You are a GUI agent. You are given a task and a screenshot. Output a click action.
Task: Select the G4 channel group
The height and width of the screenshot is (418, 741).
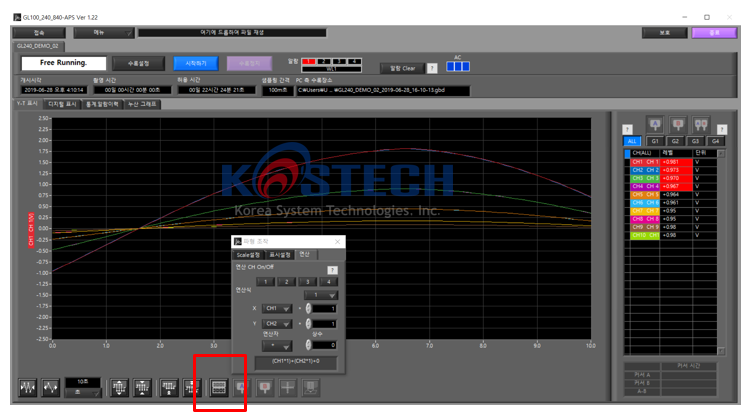[715, 141]
